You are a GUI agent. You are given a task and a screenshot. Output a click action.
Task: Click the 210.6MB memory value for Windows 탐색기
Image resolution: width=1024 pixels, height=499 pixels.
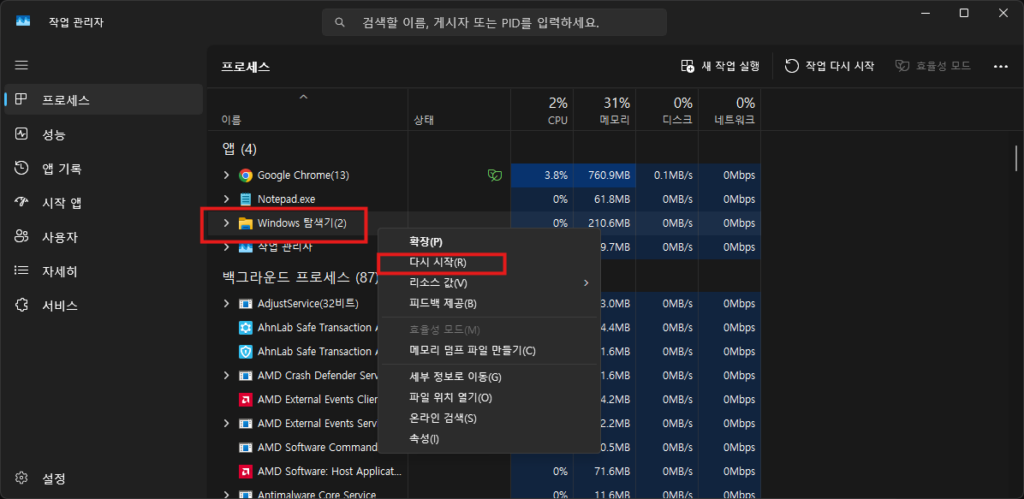pyautogui.click(x=604, y=223)
